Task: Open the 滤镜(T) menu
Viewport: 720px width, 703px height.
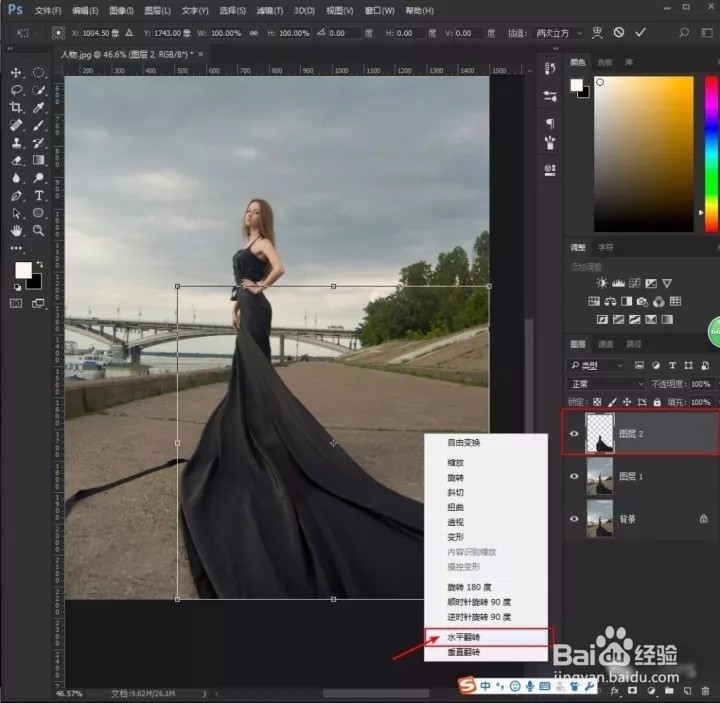Action: [270, 10]
